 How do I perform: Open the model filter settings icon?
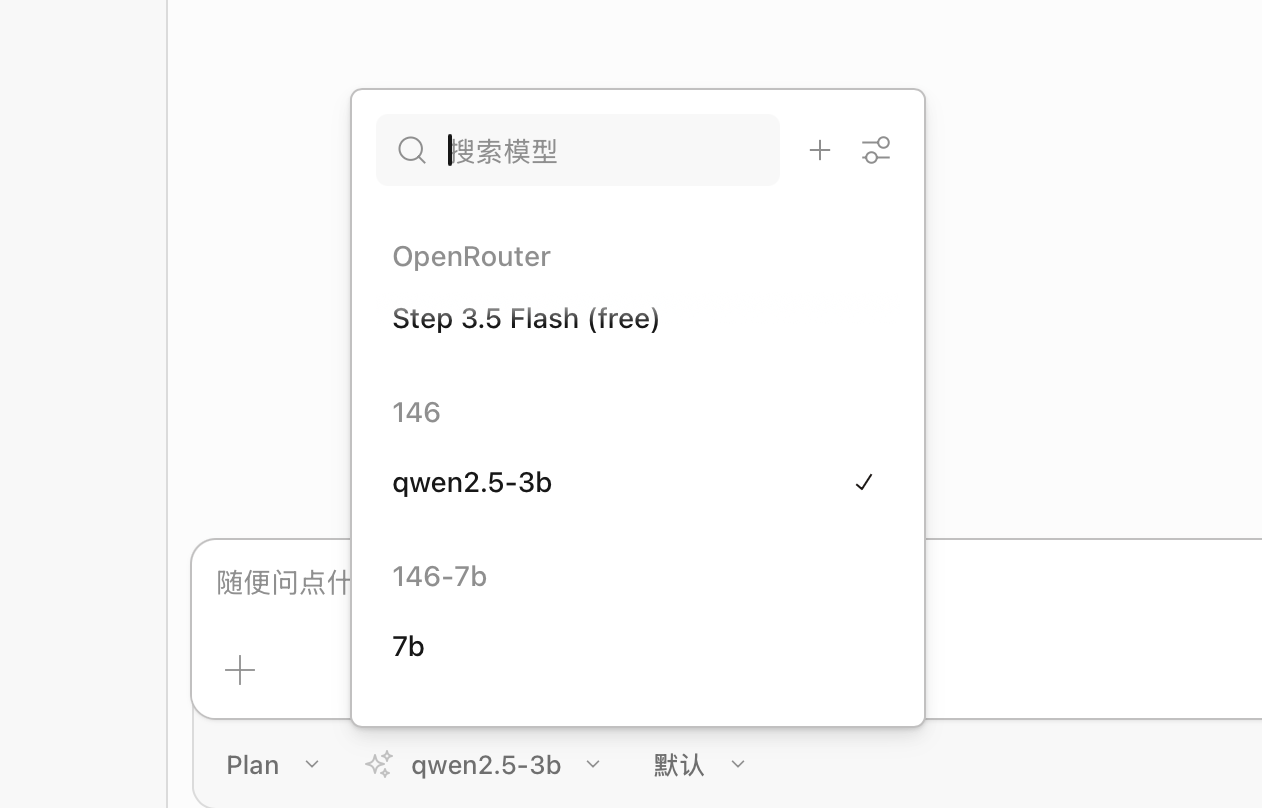[876, 150]
